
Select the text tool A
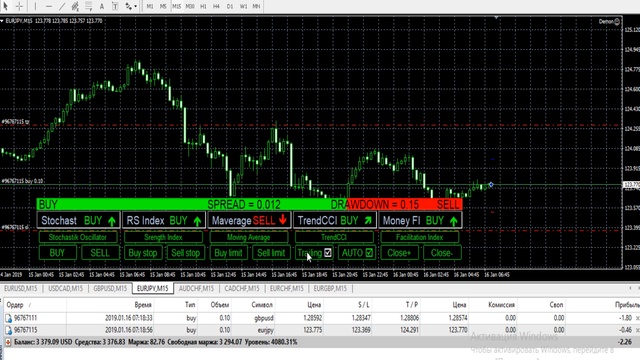coord(102,6)
